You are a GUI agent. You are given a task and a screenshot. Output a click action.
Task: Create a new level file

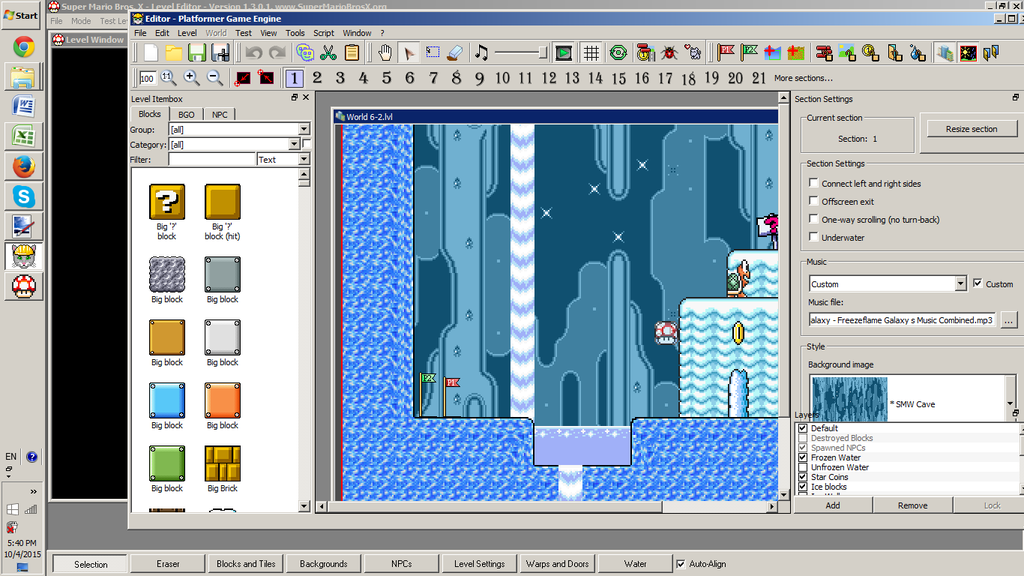pyautogui.click(x=150, y=52)
